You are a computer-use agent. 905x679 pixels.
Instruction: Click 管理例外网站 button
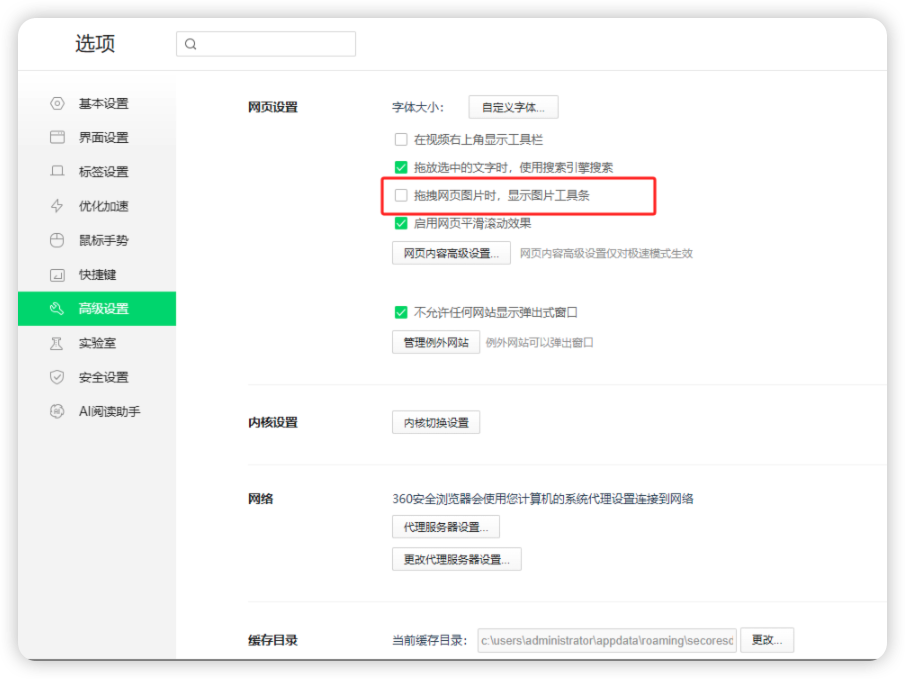(x=436, y=342)
